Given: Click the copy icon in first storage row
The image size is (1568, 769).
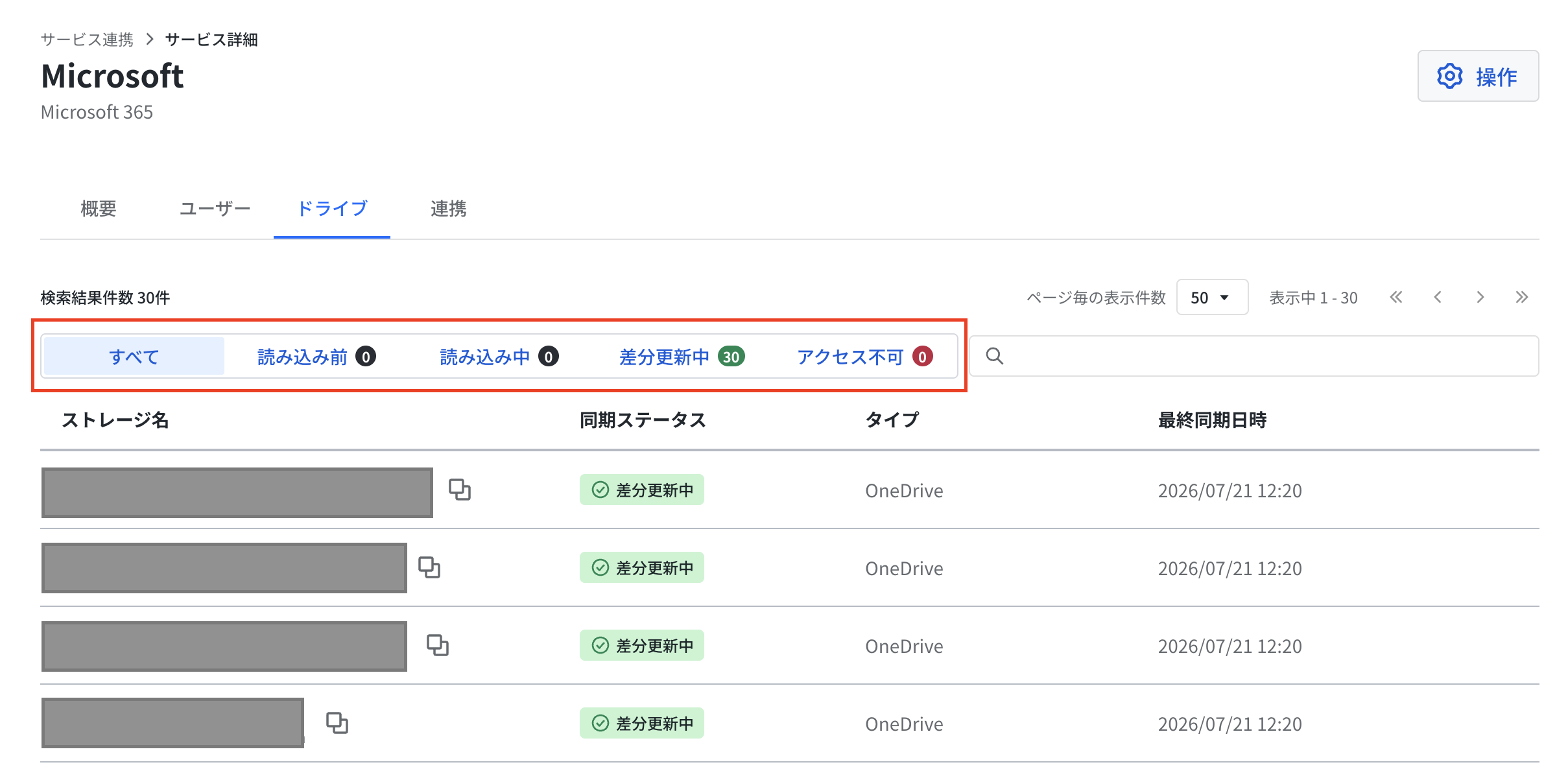Looking at the screenshot, I should click(460, 490).
